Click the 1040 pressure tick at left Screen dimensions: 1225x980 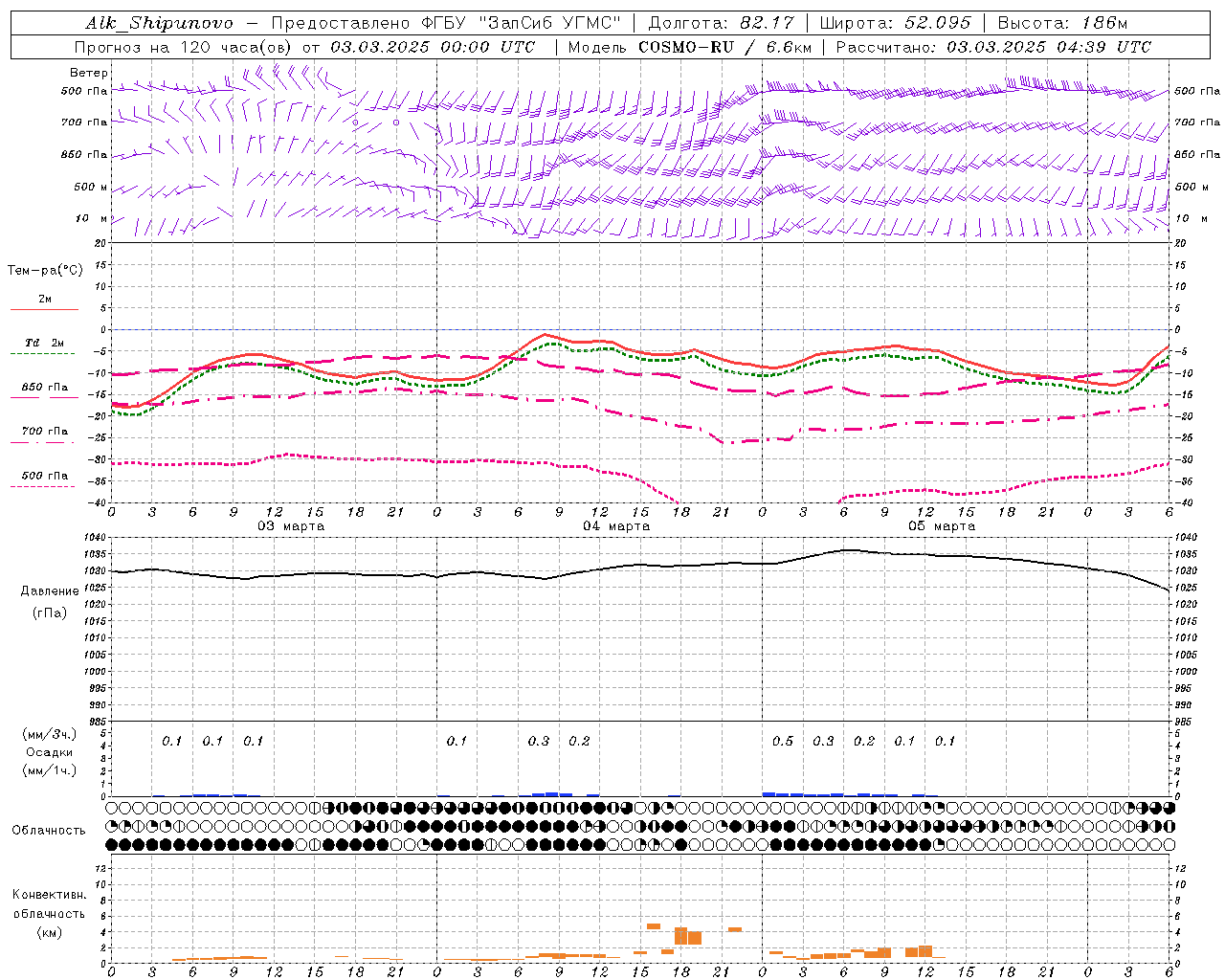click(x=96, y=538)
